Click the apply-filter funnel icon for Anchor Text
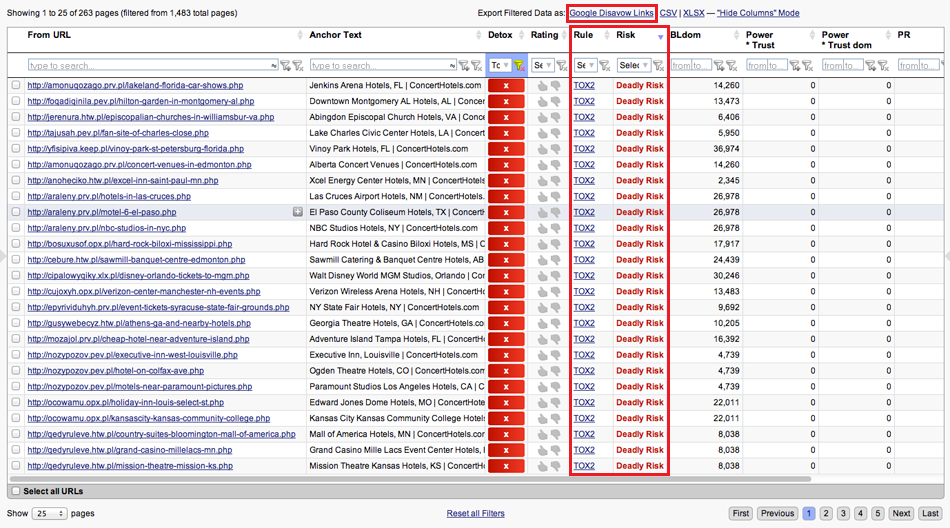The image size is (950, 528). (463, 65)
